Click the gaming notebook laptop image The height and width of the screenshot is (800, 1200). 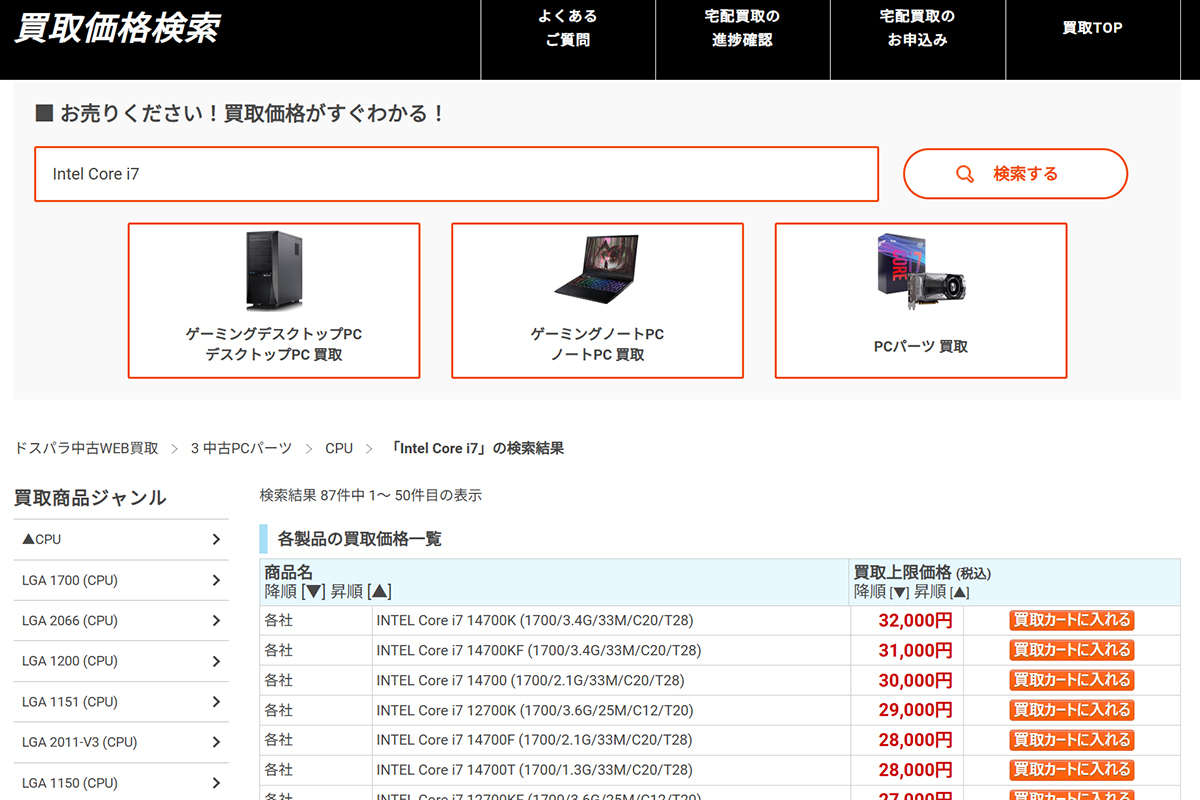[597, 268]
